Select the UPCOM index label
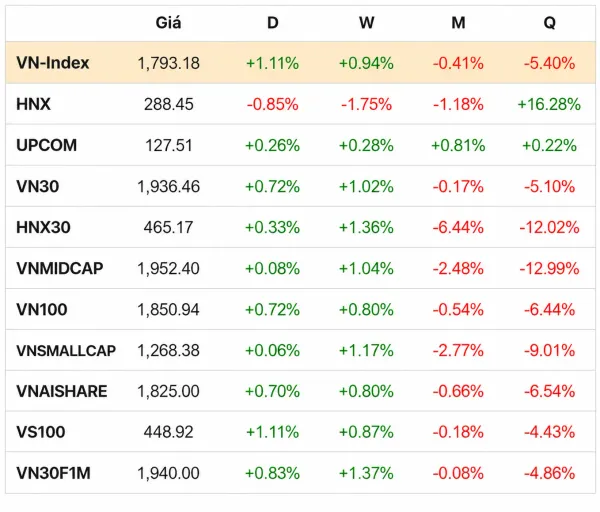Screen dimensions: 600x512 [x=46, y=145]
